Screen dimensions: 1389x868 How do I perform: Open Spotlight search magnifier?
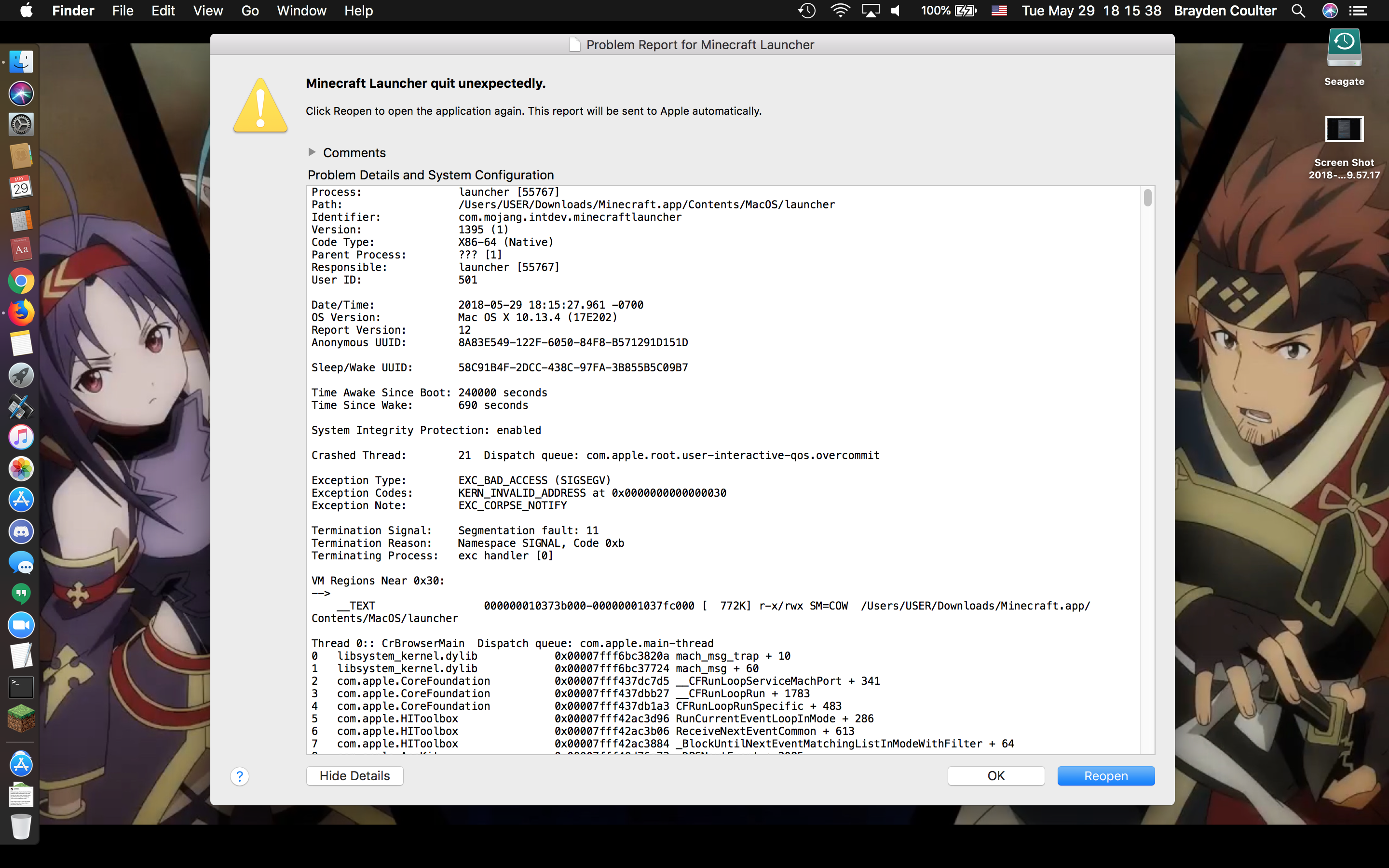click(x=1298, y=10)
